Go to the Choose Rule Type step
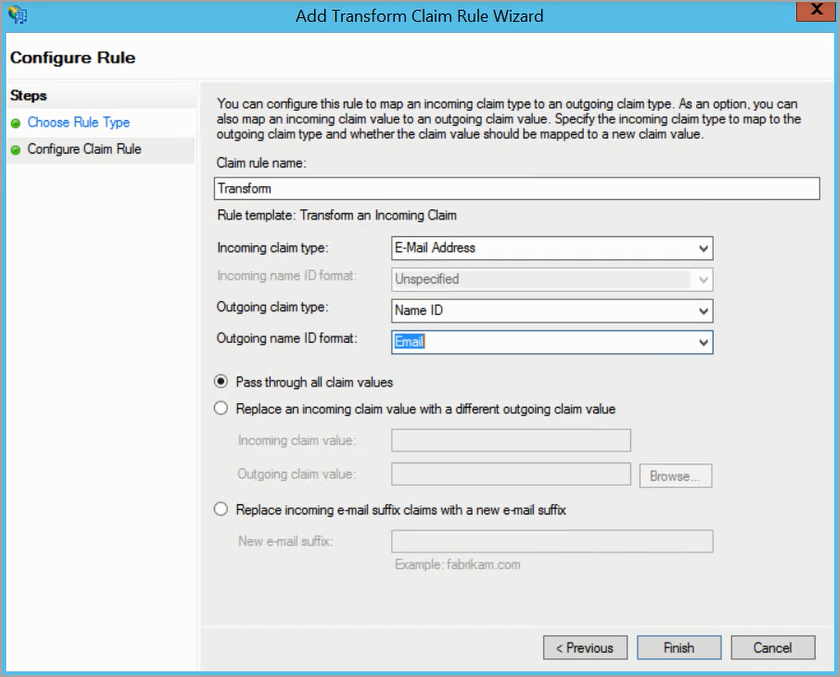 [x=78, y=123]
